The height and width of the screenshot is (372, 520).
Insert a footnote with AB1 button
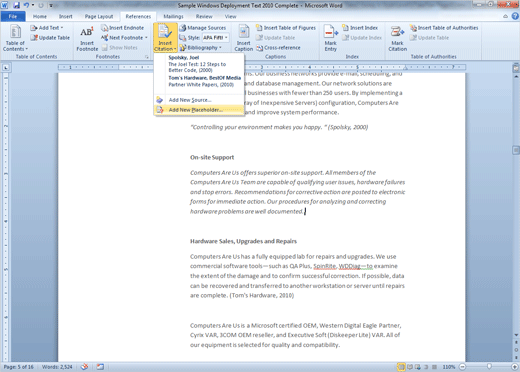click(87, 39)
